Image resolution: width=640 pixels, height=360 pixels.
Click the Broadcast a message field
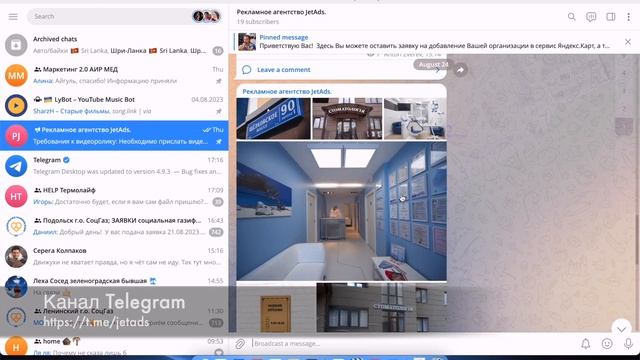412,344
